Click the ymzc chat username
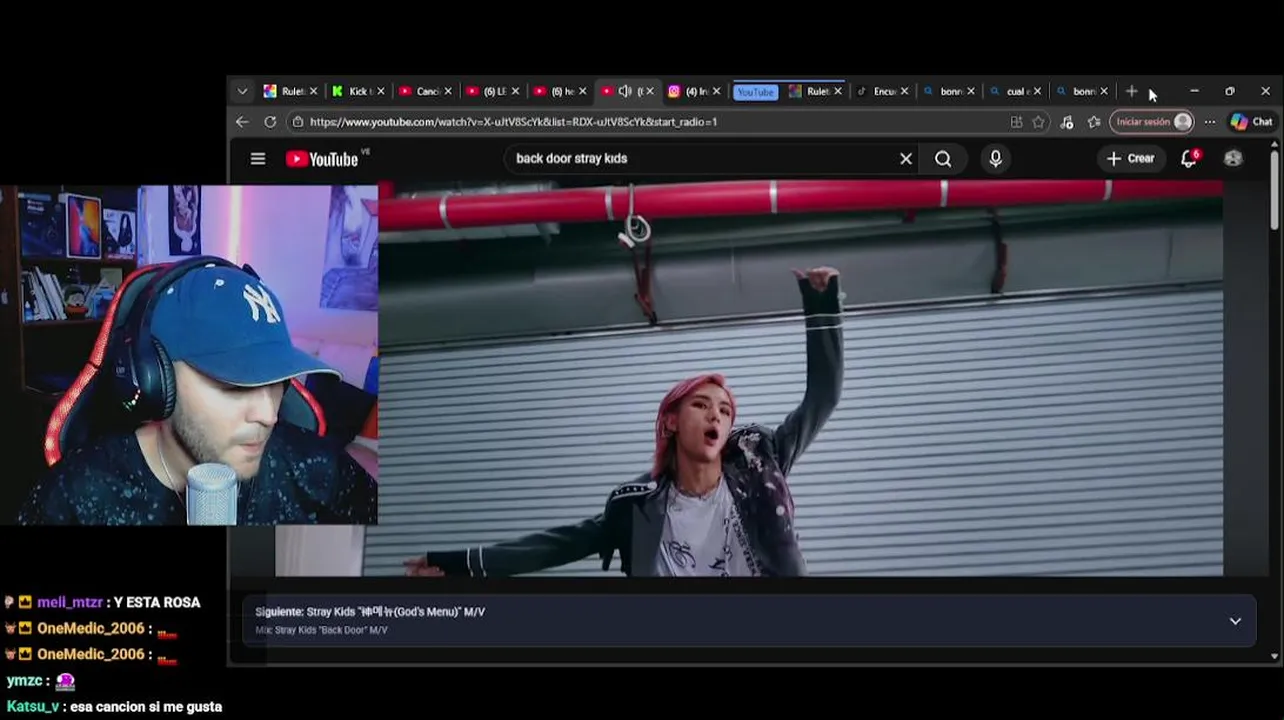This screenshot has height=720, width=1284. click(24, 680)
